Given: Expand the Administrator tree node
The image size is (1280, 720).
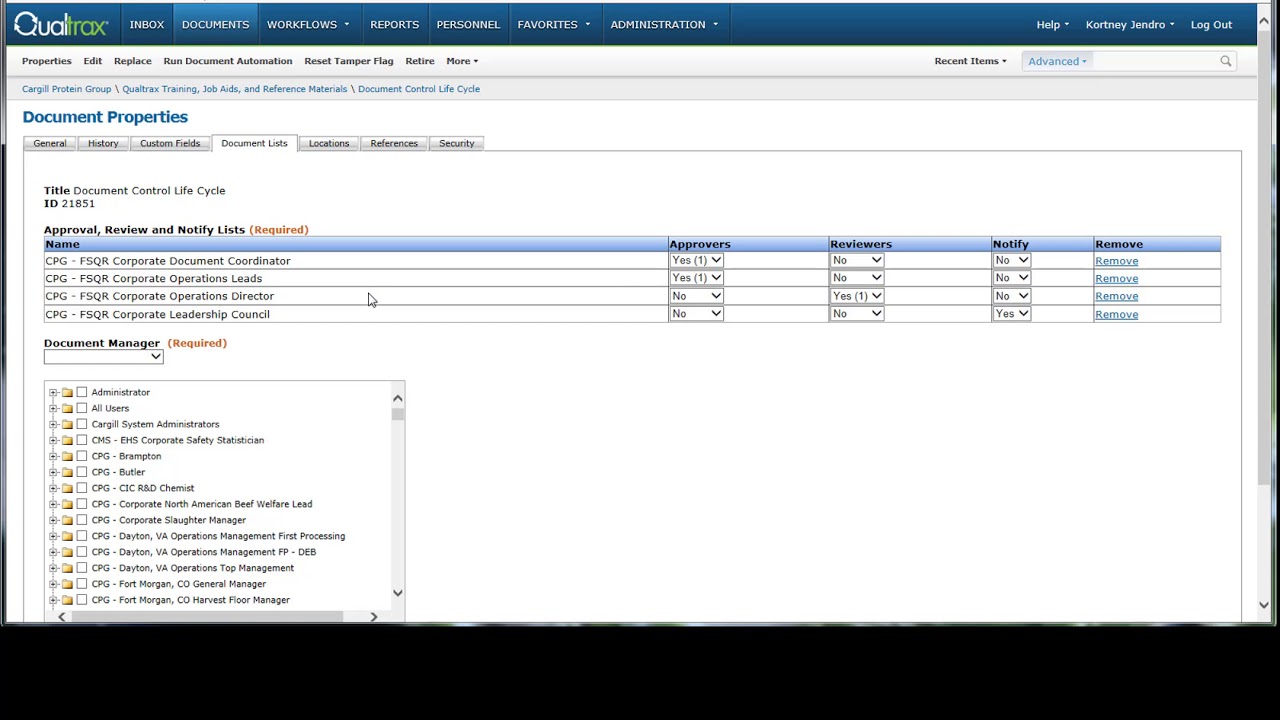Looking at the screenshot, I should (53, 392).
